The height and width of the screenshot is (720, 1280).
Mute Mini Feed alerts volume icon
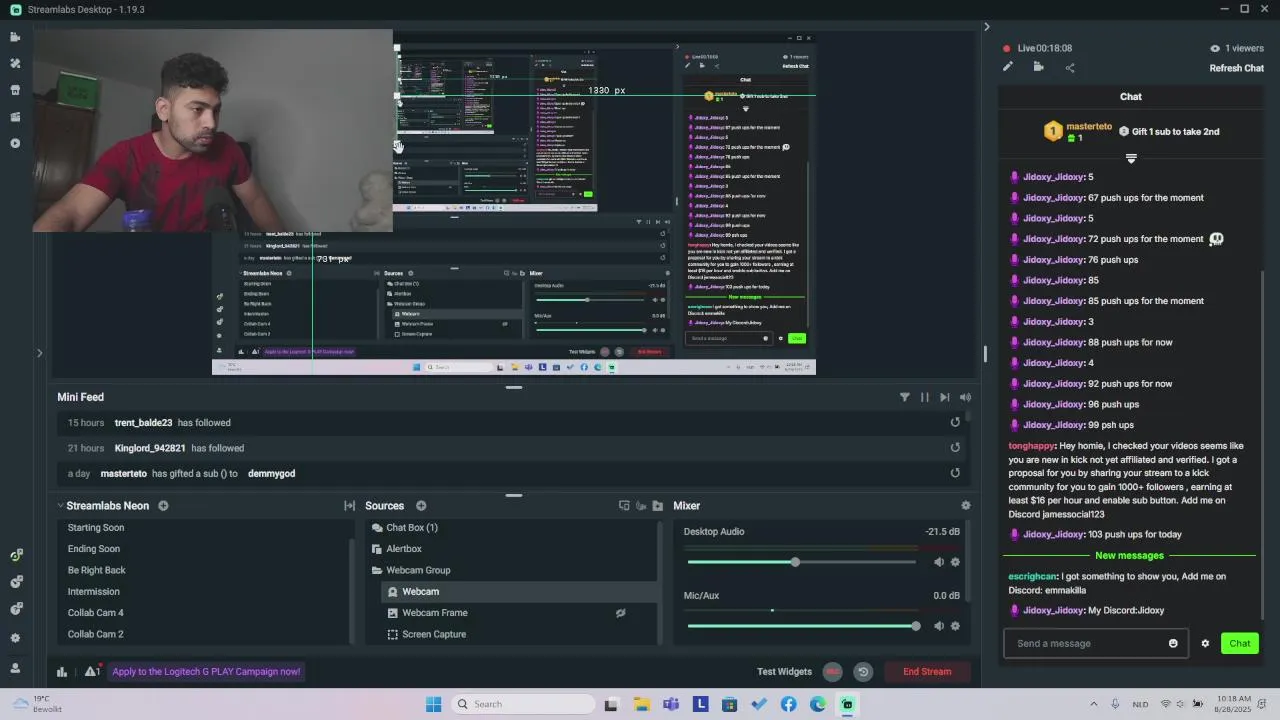[x=965, y=397]
